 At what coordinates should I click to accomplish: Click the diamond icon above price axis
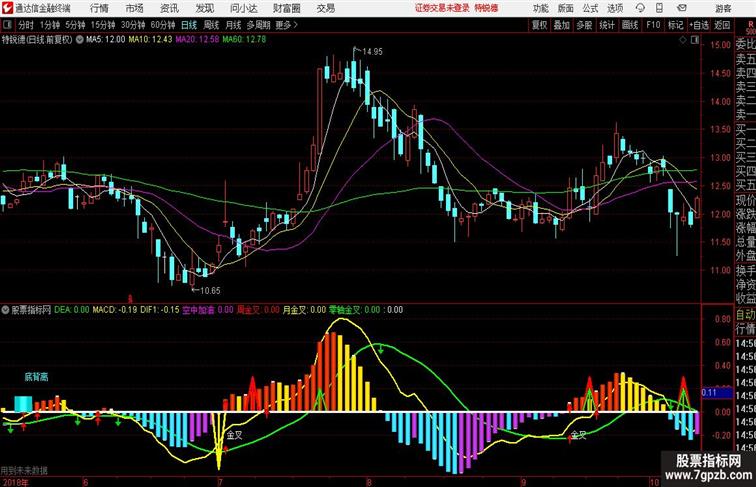pyautogui.click(x=683, y=41)
